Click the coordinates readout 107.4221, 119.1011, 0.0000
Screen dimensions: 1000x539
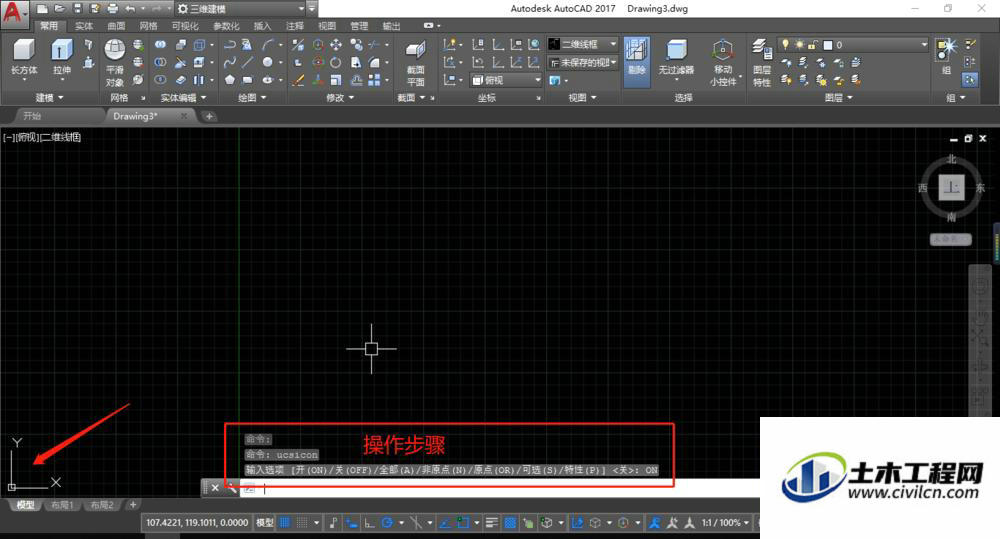tap(196, 523)
